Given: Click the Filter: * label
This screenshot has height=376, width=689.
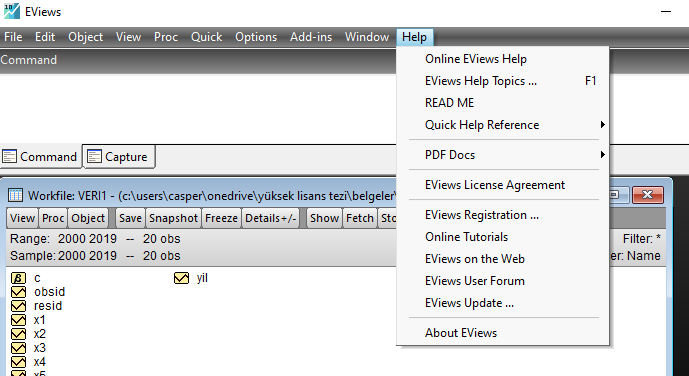Looking at the screenshot, I should [x=642, y=239].
